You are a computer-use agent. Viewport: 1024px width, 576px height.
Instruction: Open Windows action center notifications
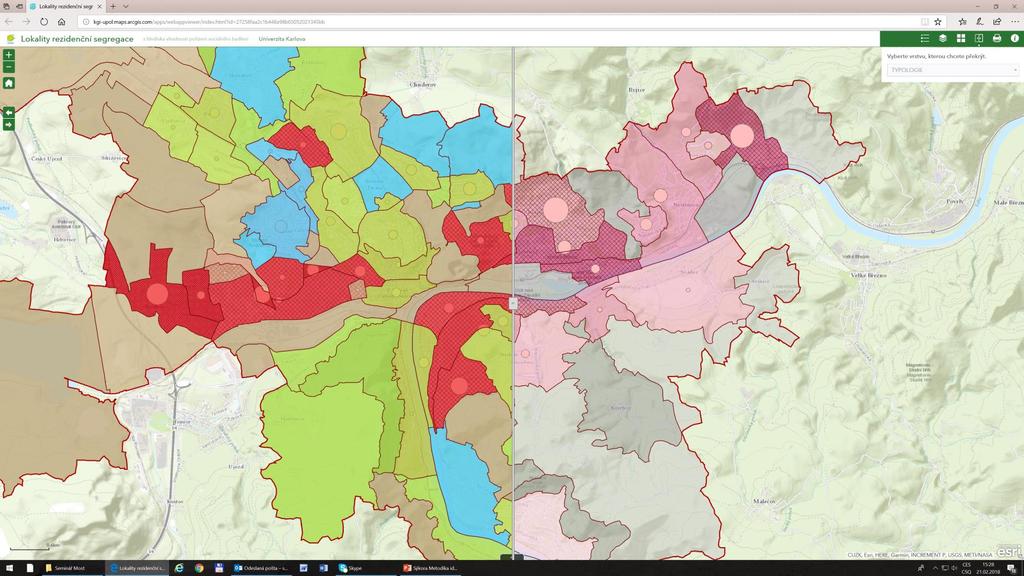1011,568
